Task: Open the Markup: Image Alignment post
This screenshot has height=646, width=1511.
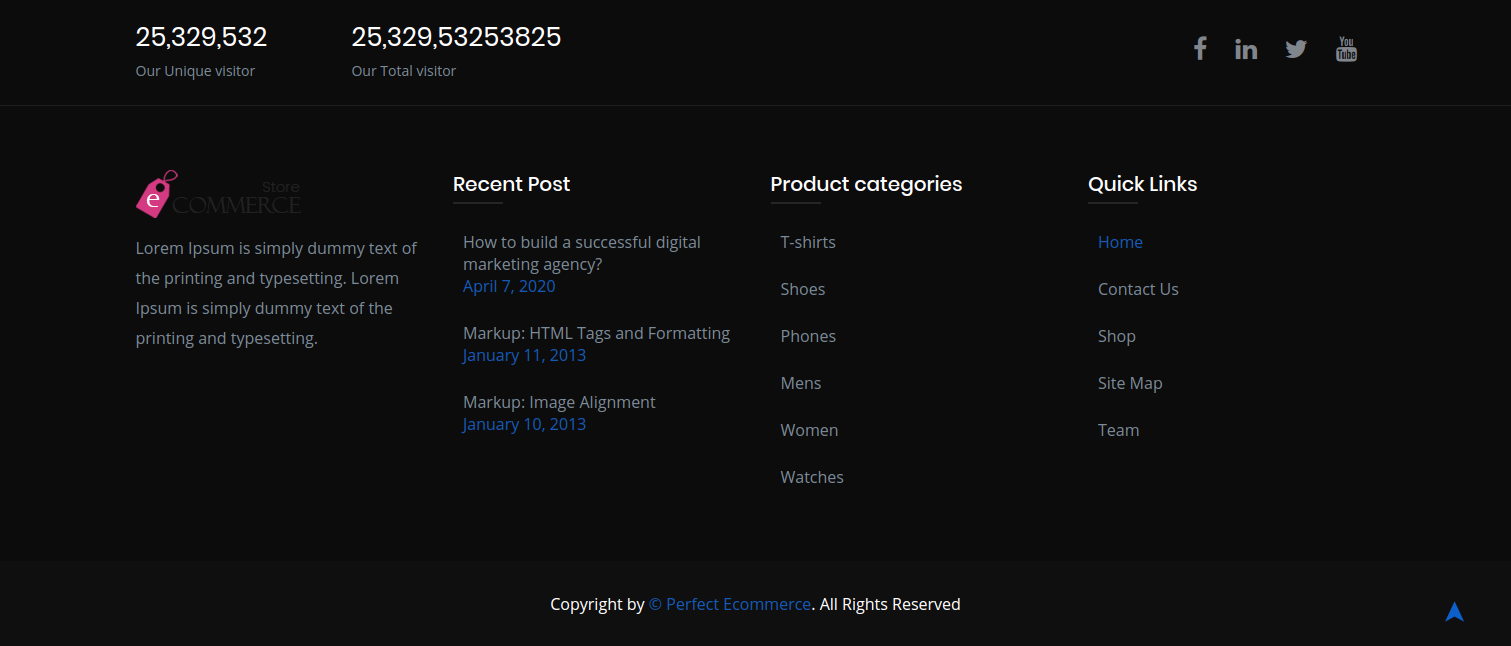Action: click(x=559, y=402)
